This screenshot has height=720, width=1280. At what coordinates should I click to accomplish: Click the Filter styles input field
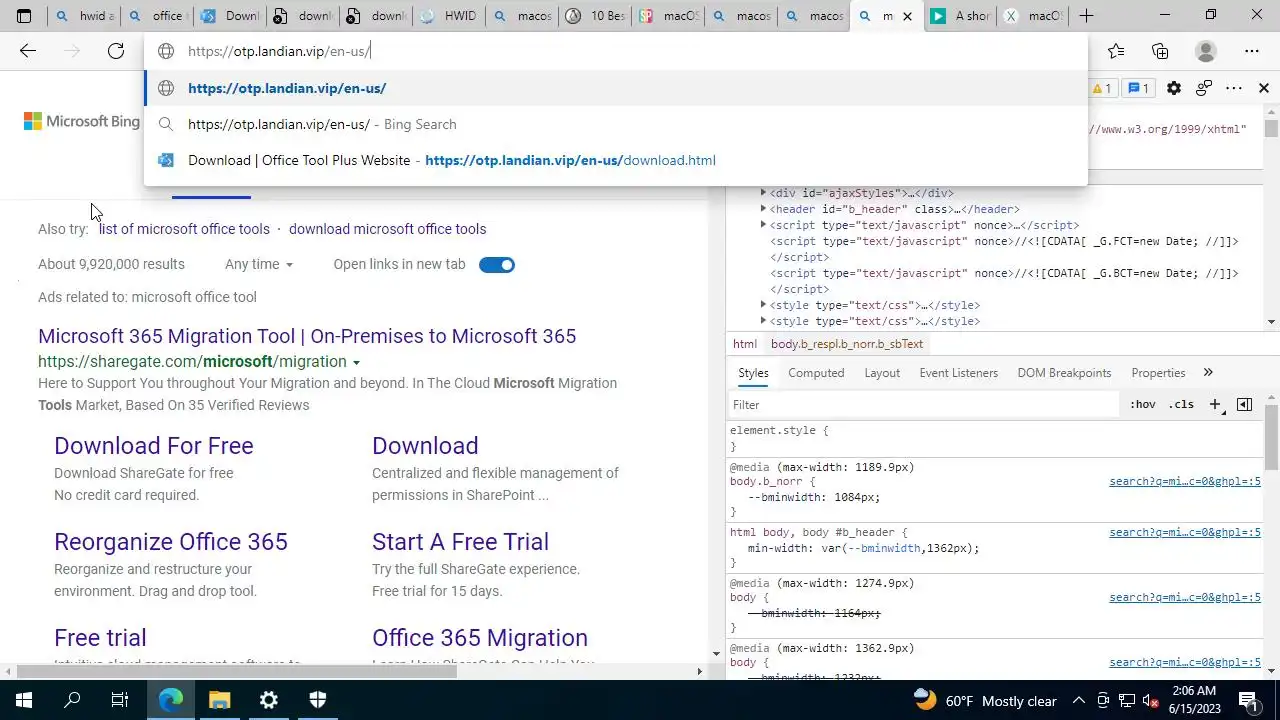[922, 405]
